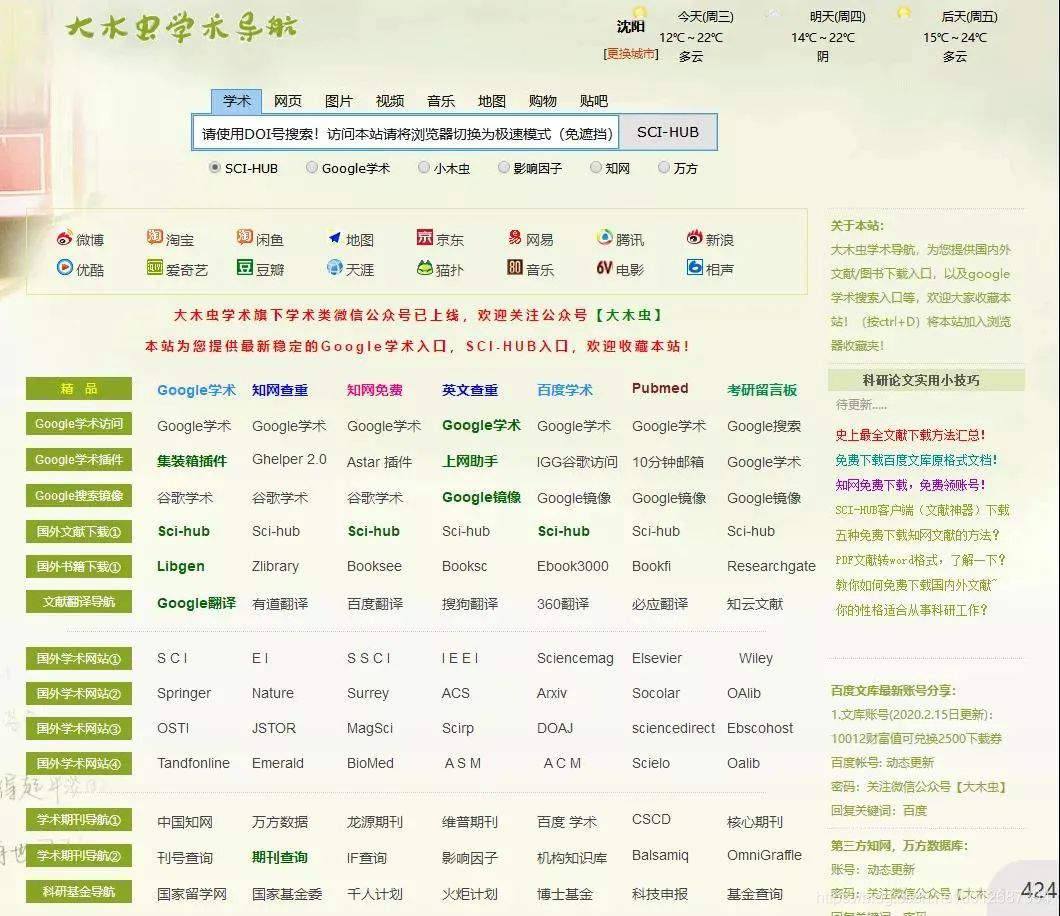Open the 国外文献下载① category button
This screenshot has height=916, width=1060.
78,531
